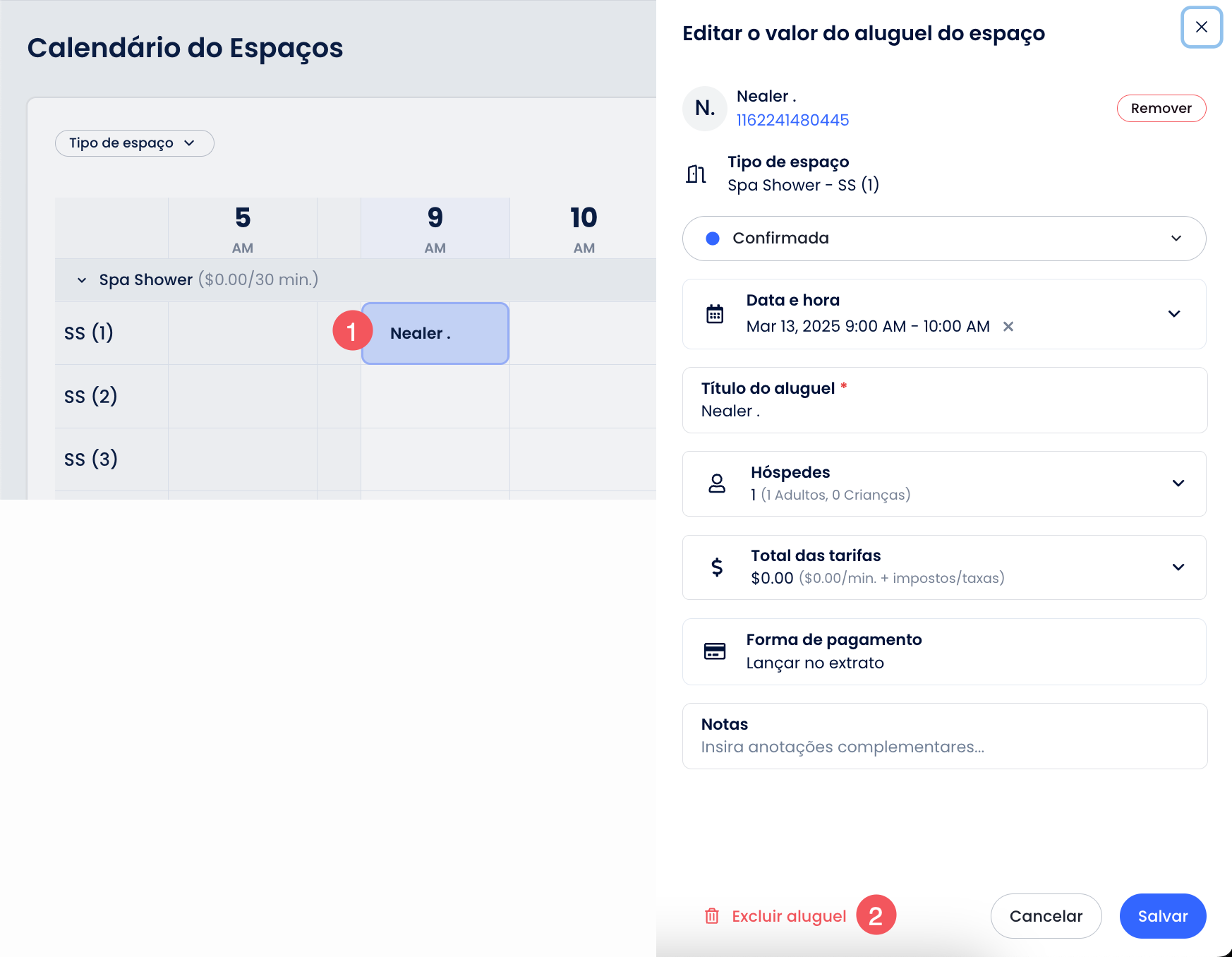The height and width of the screenshot is (957, 1232).
Task: Click the credit card icon in Forma de pagamento
Action: point(715,651)
